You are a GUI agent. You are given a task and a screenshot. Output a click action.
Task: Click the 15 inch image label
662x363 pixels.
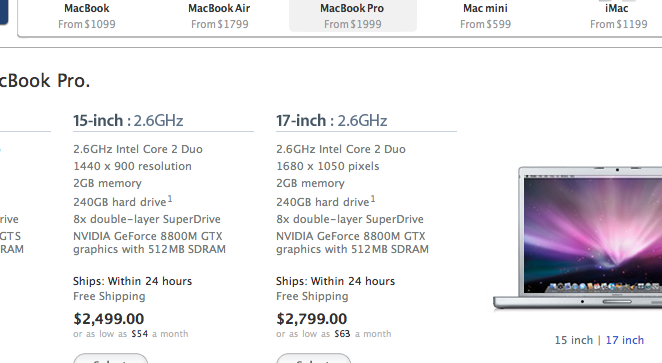click(x=574, y=340)
